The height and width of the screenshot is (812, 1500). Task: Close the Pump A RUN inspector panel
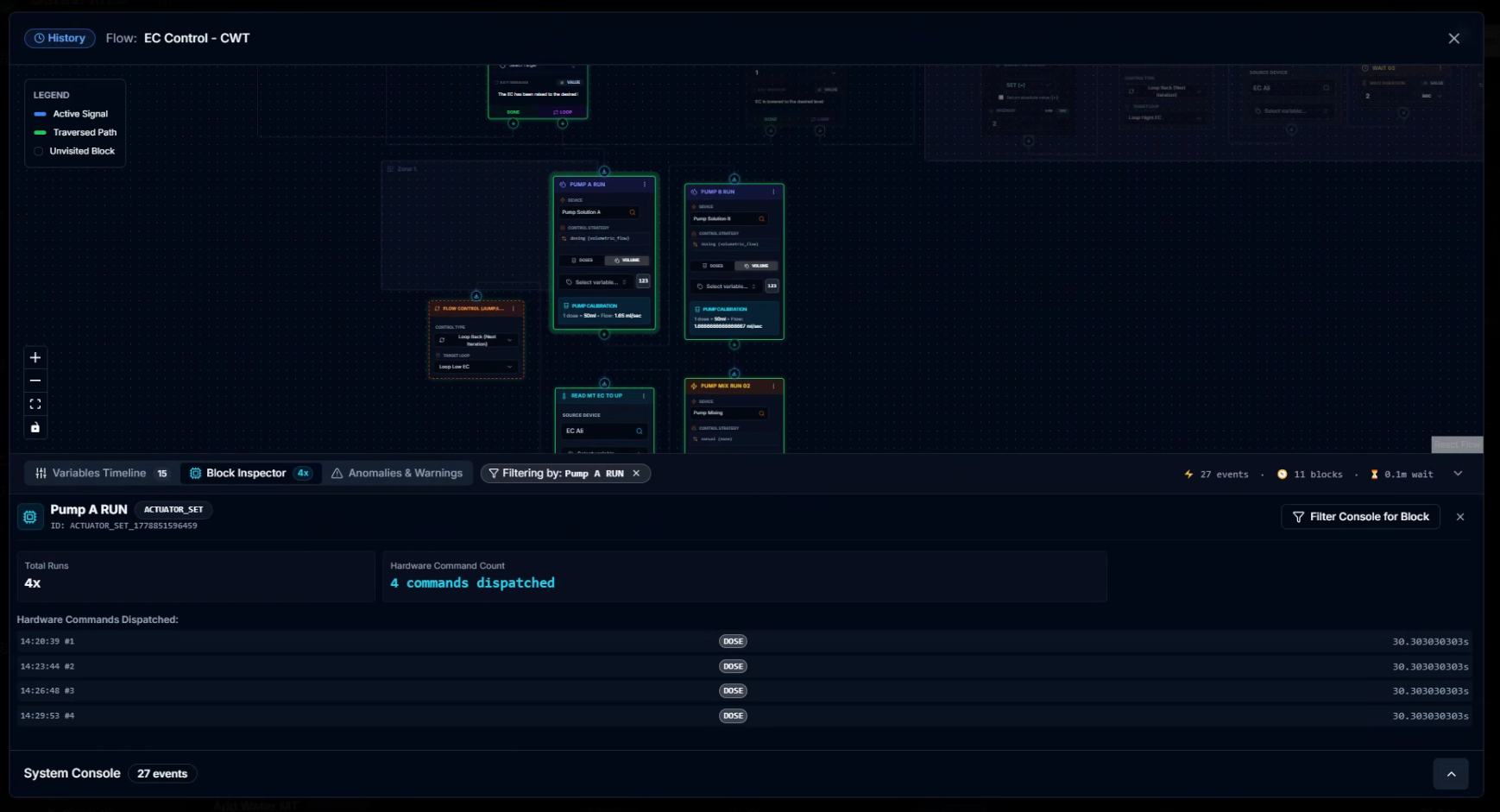[x=1460, y=517]
